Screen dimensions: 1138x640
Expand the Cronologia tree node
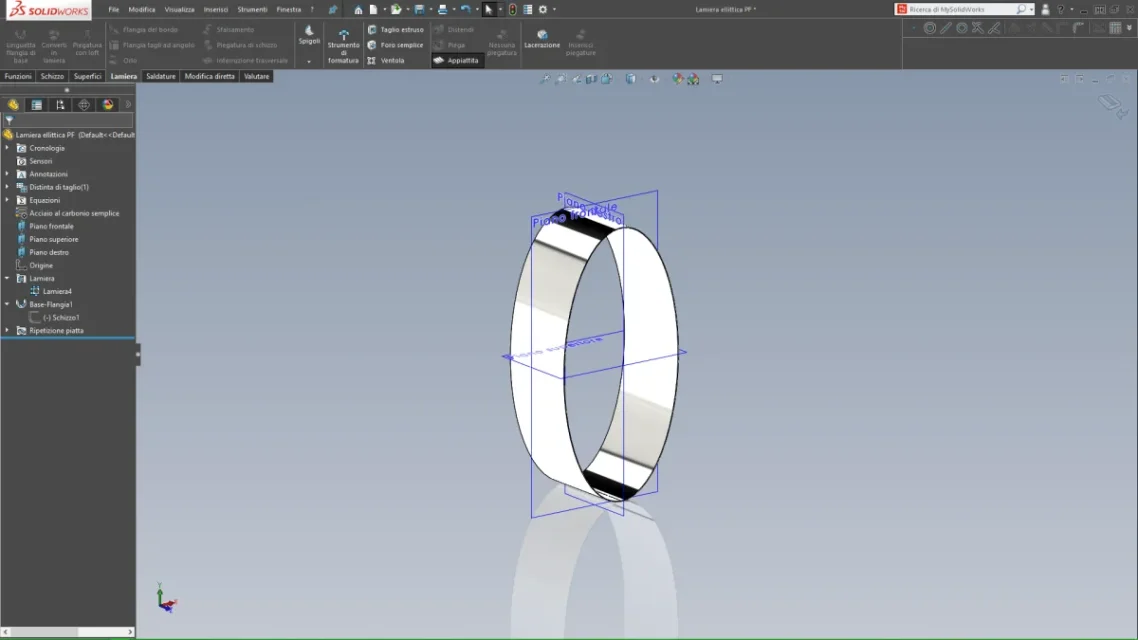(x=7, y=148)
